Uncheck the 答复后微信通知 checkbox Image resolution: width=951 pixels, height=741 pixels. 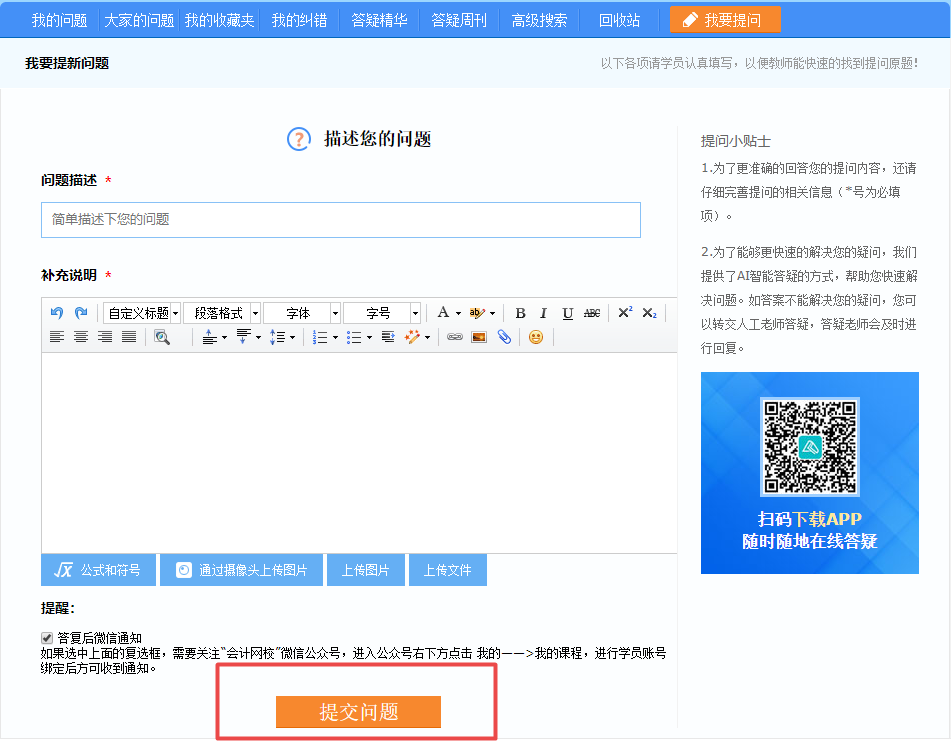[46, 637]
